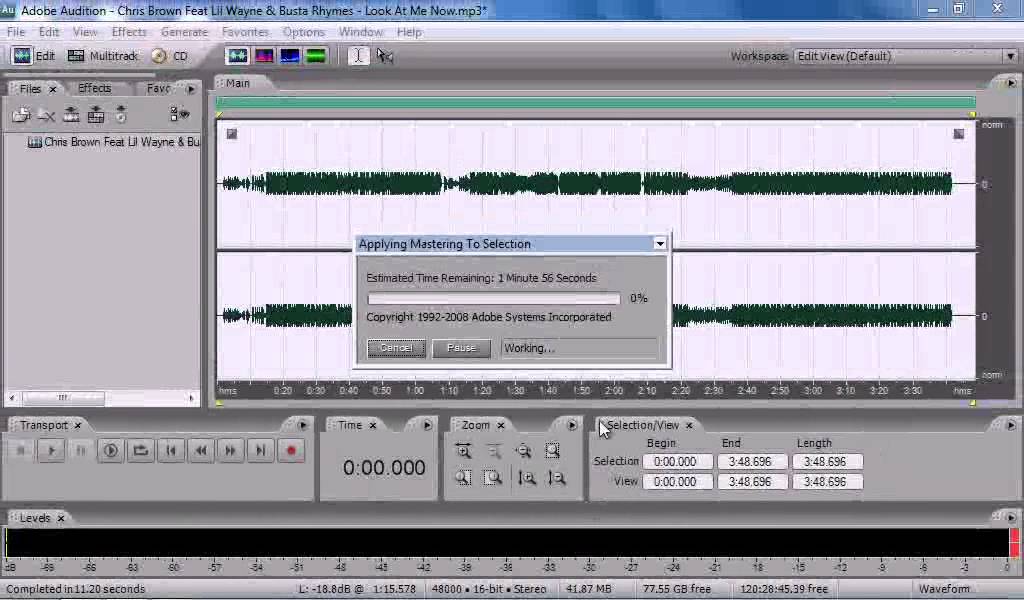Select Chris Brown file in Files list
1024x600 pixels.
tap(114, 142)
